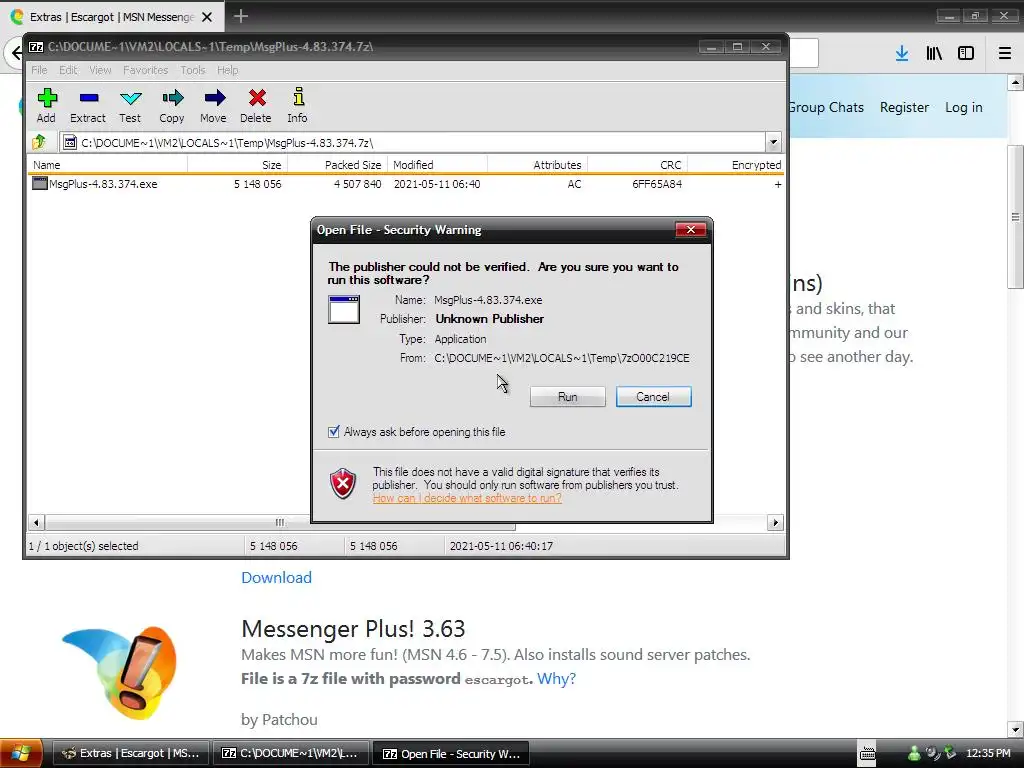
Task: Toggle the browser sidebar icon
Action: pos(966,54)
